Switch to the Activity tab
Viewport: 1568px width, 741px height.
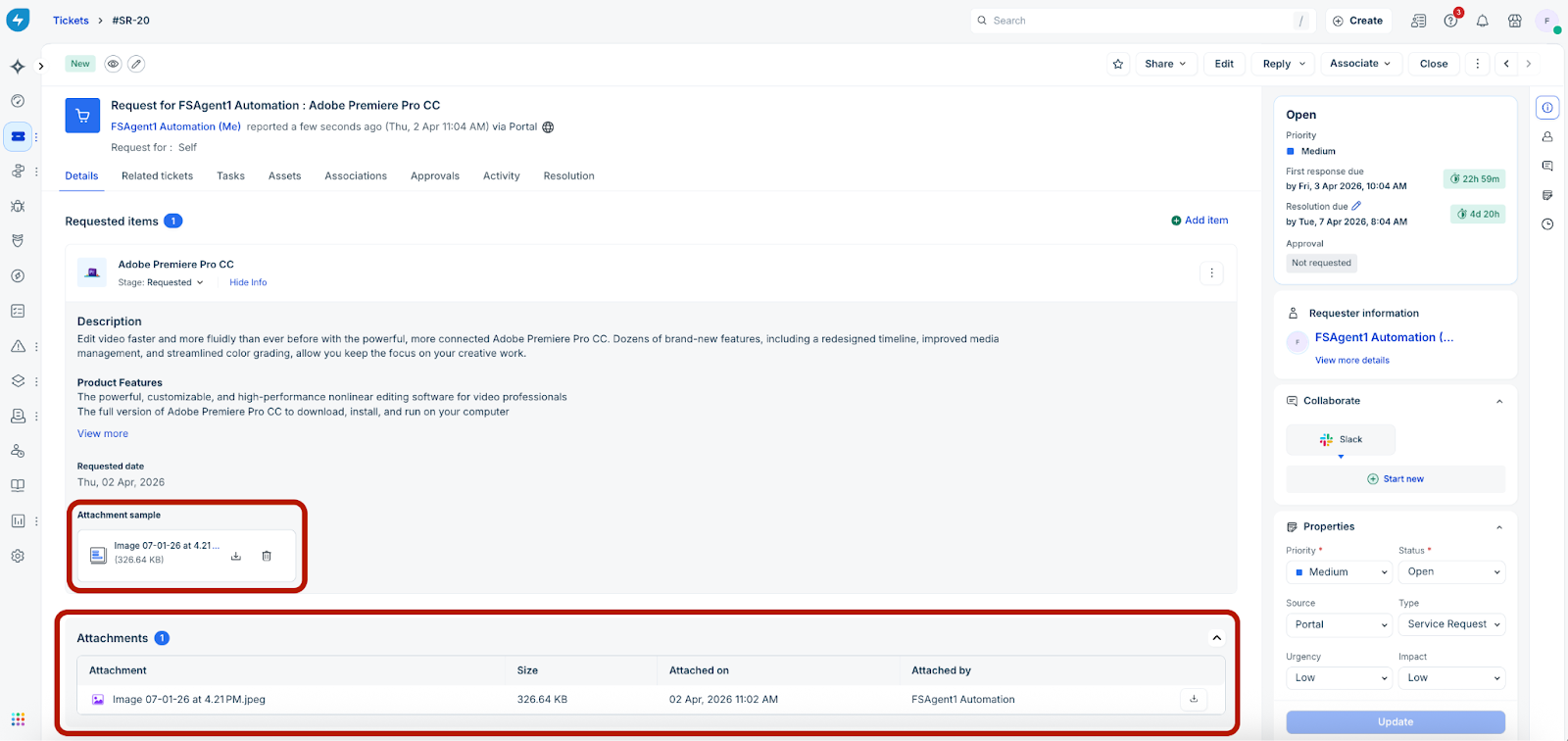click(501, 176)
